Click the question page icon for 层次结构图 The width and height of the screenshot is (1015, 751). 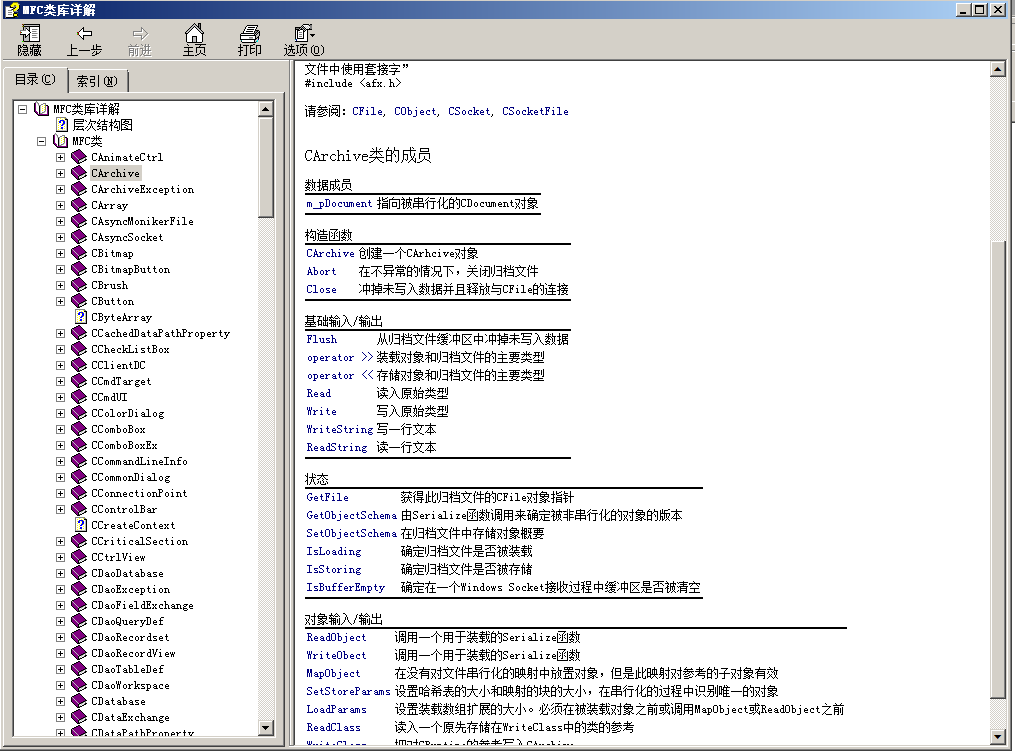coord(62,125)
